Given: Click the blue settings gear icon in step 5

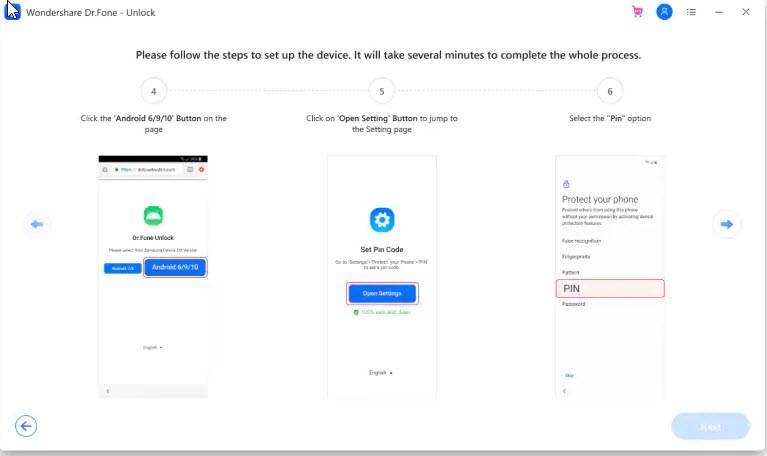Looking at the screenshot, I should click(381, 220).
